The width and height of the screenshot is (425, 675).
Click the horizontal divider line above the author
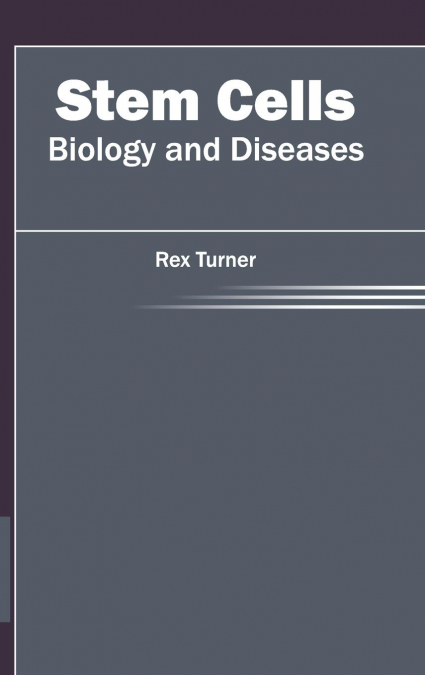(220, 231)
